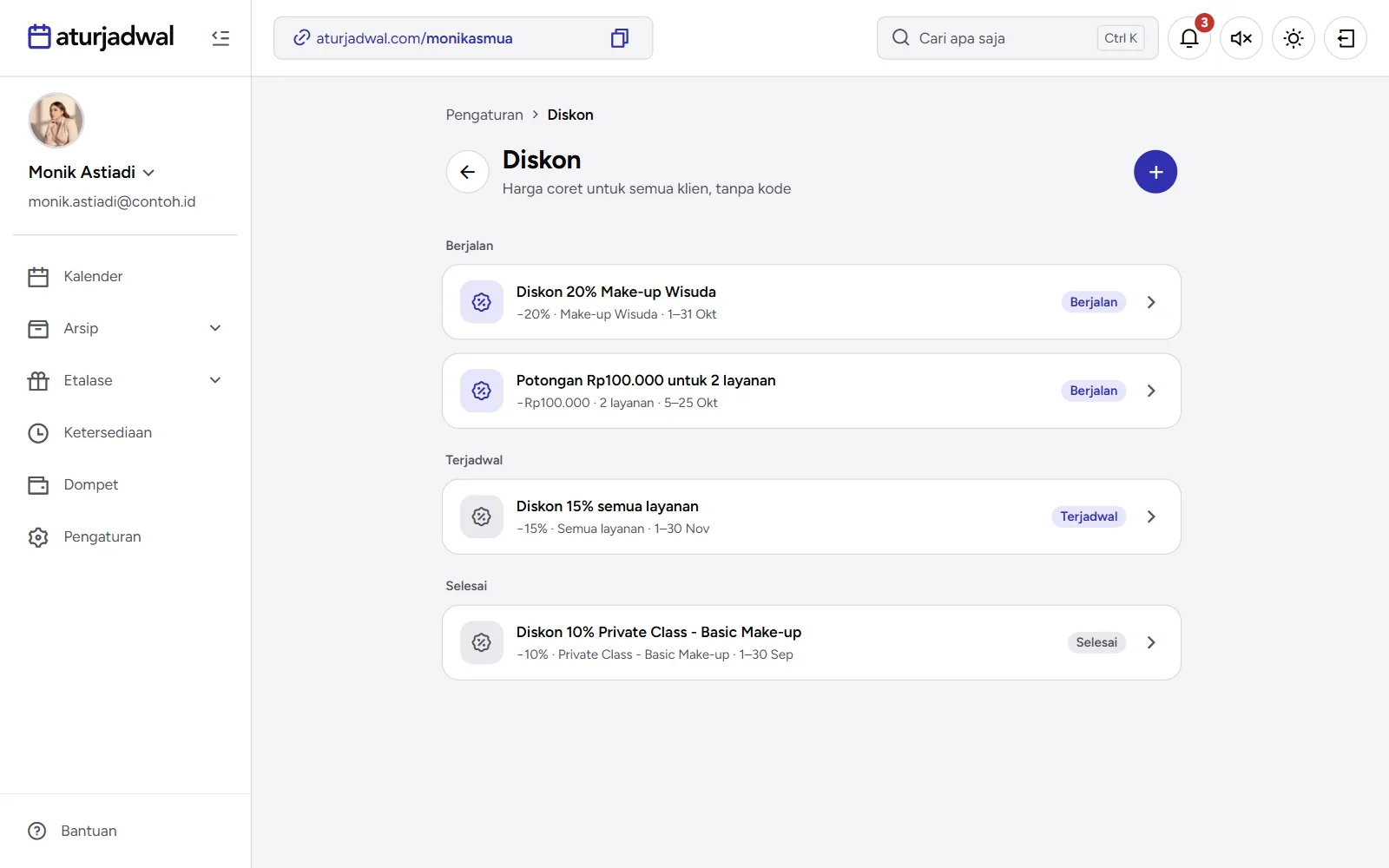Image resolution: width=1389 pixels, height=868 pixels.
Task: Go back using the arrow button
Action: tap(468, 172)
